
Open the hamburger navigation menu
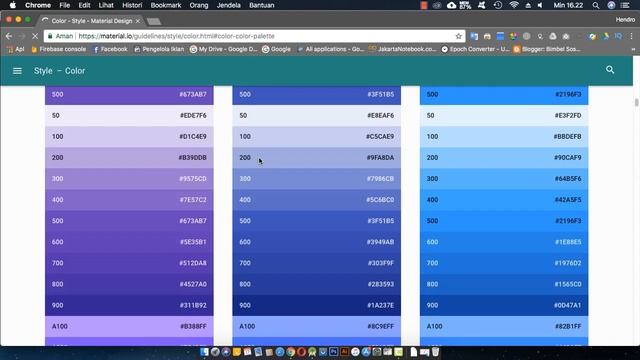[17, 71]
